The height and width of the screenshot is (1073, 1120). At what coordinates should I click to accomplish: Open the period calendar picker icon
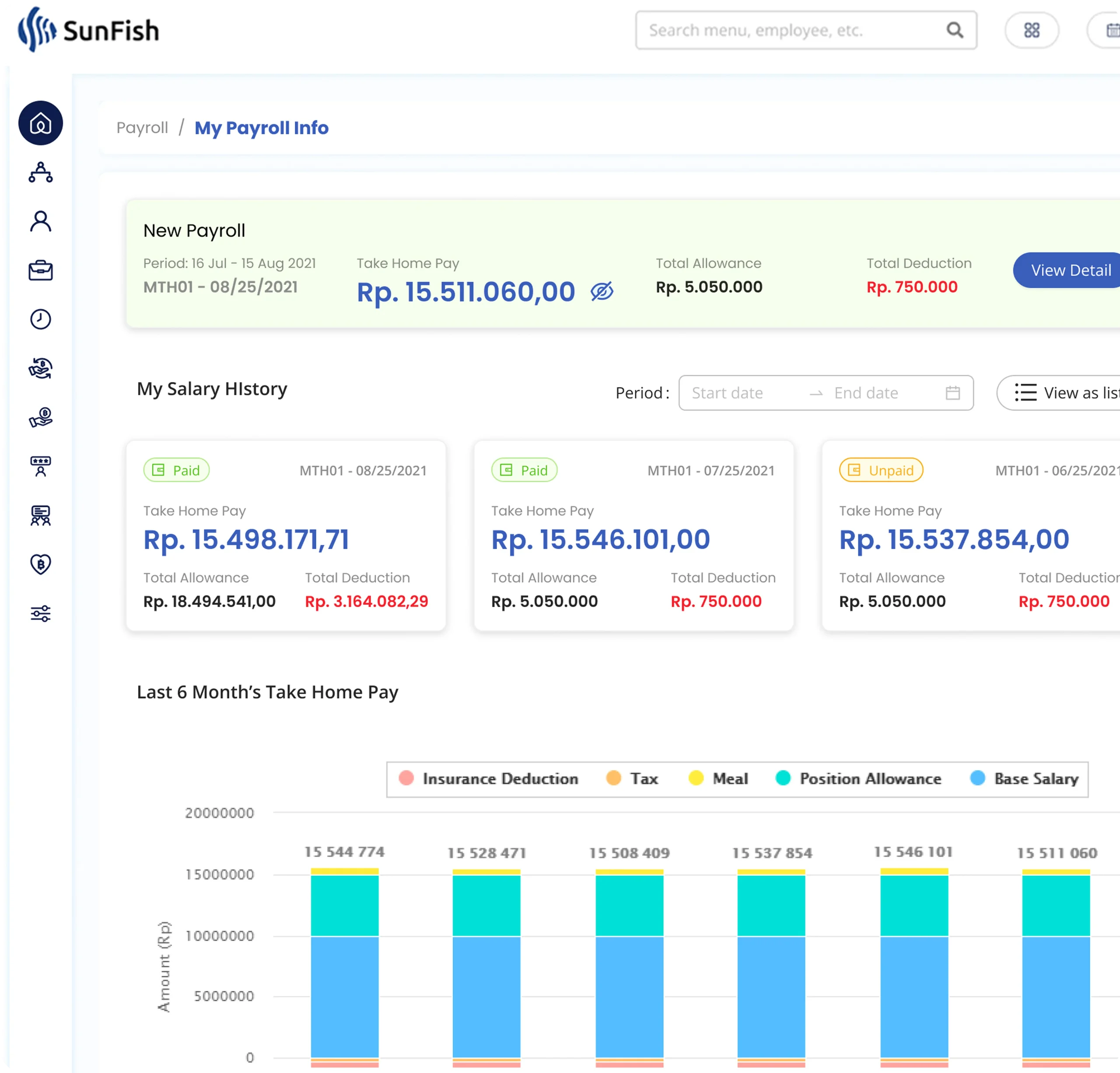click(x=952, y=393)
